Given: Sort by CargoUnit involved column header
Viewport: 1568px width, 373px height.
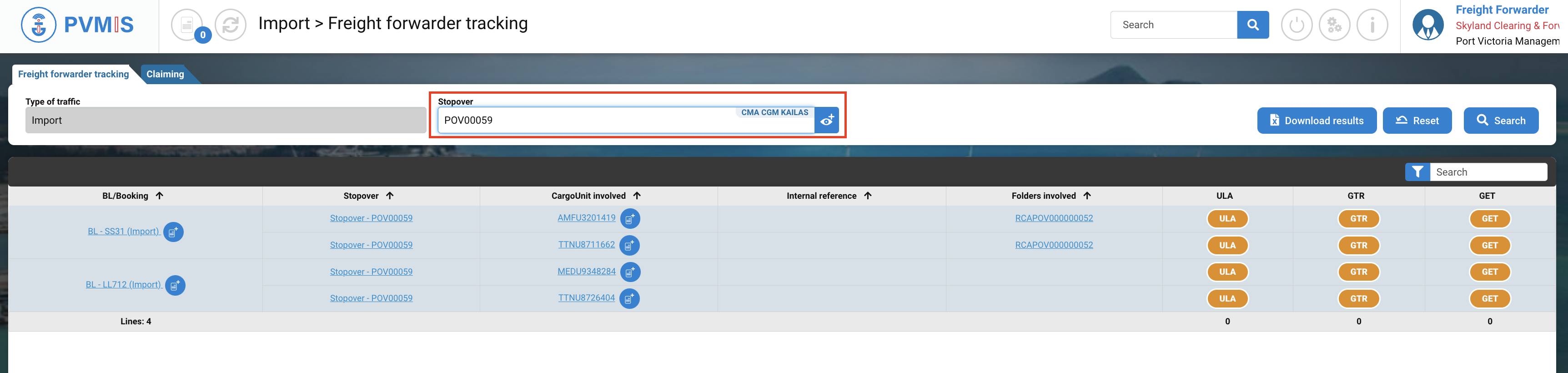Looking at the screenshot, I should [637, 196].
